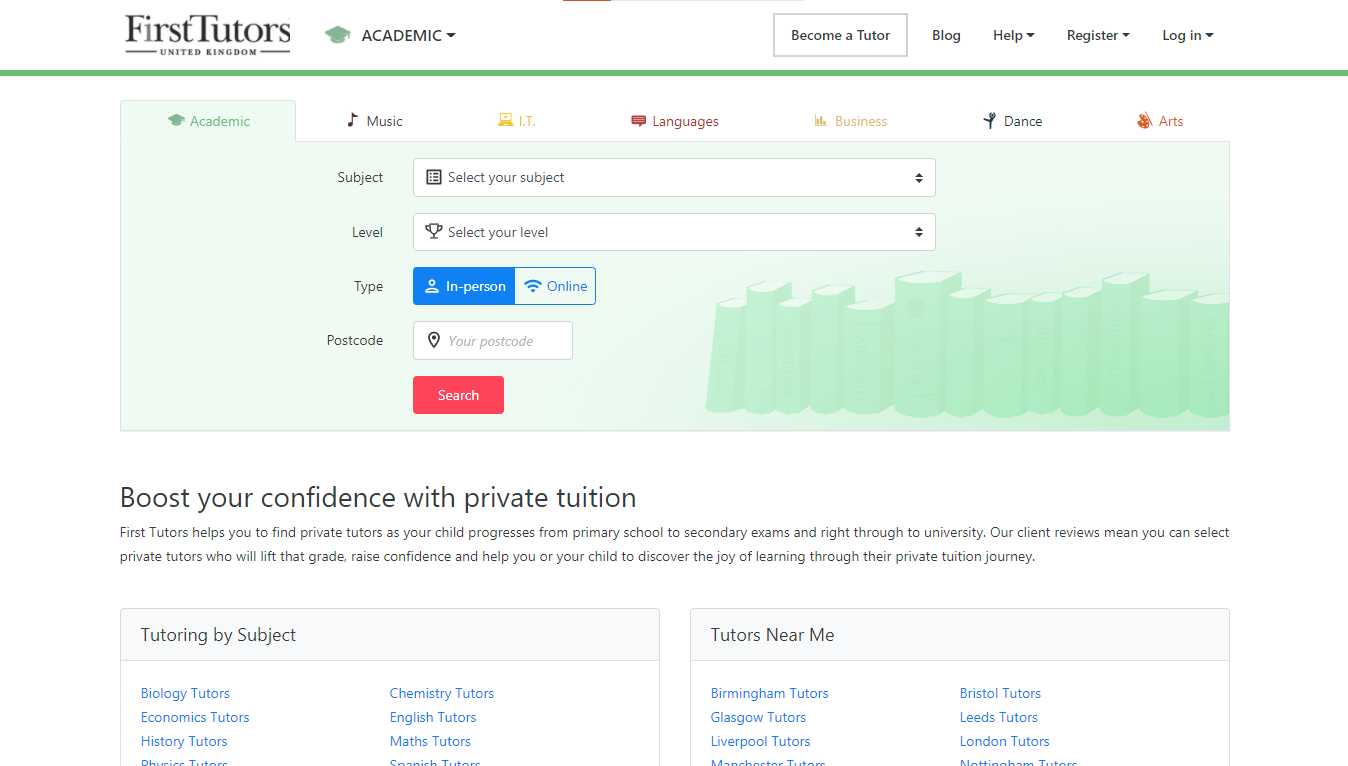This screenshot has height=766, width=1348.
Task: Click the graduation cap icon beside ACADEMIC
Action: click(338, 35)
